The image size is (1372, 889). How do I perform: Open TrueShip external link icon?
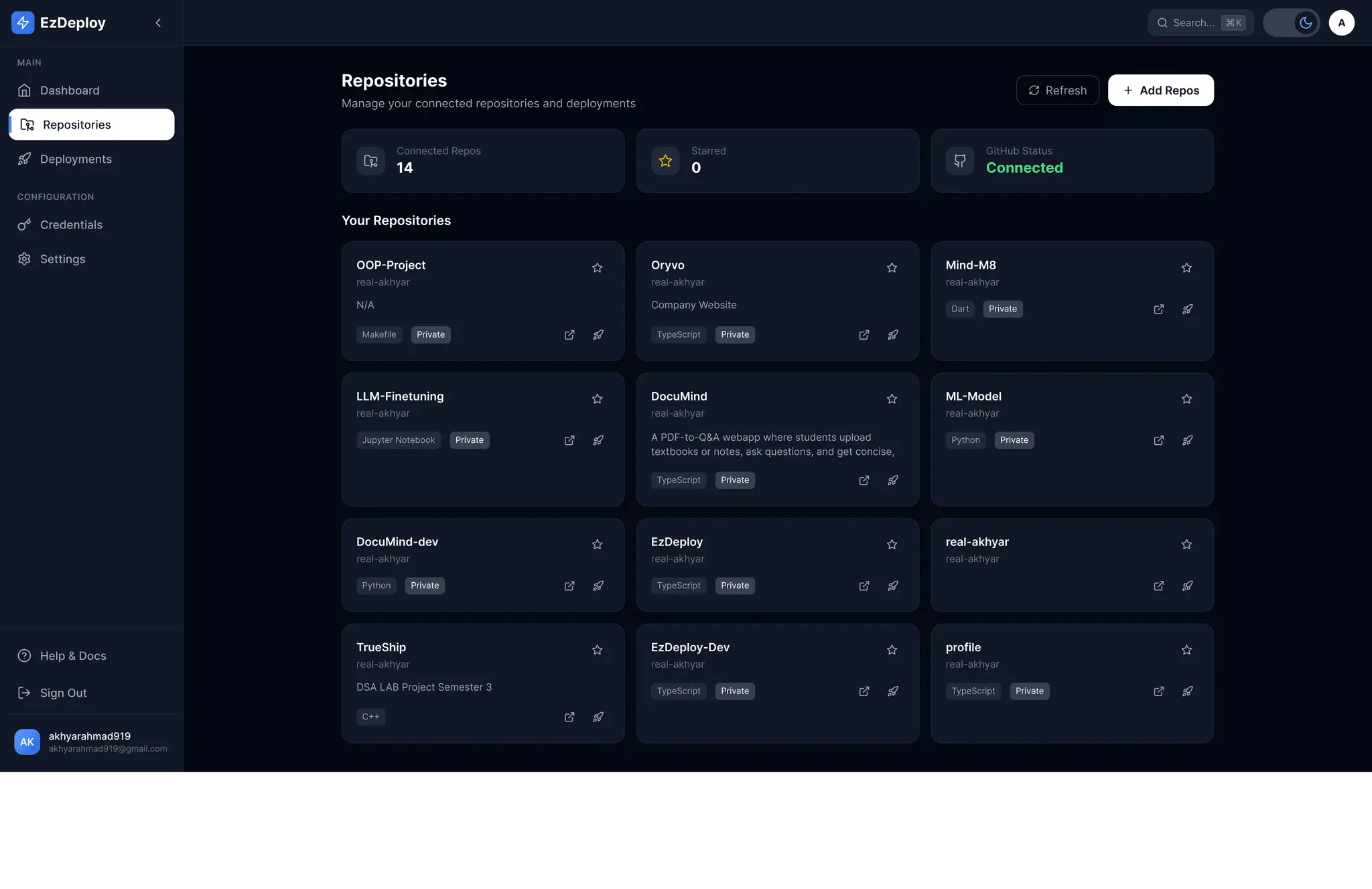pyautogui.click(x=569, y=717)
